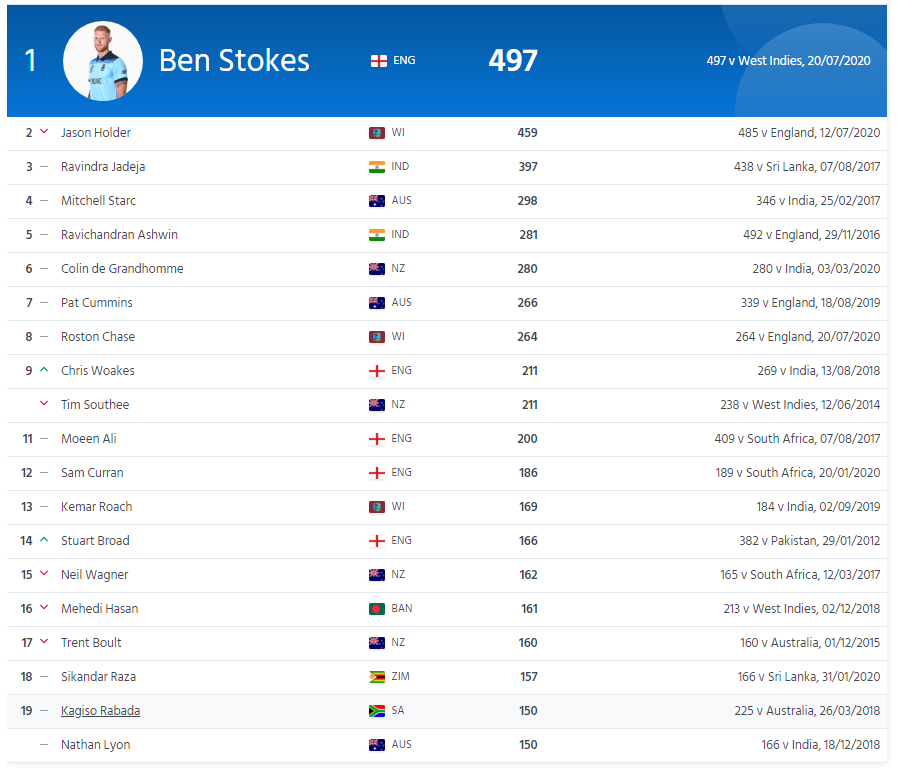Click the England flag next to Moeen Ali
This screenshot has height=772, width=897.
377,438
